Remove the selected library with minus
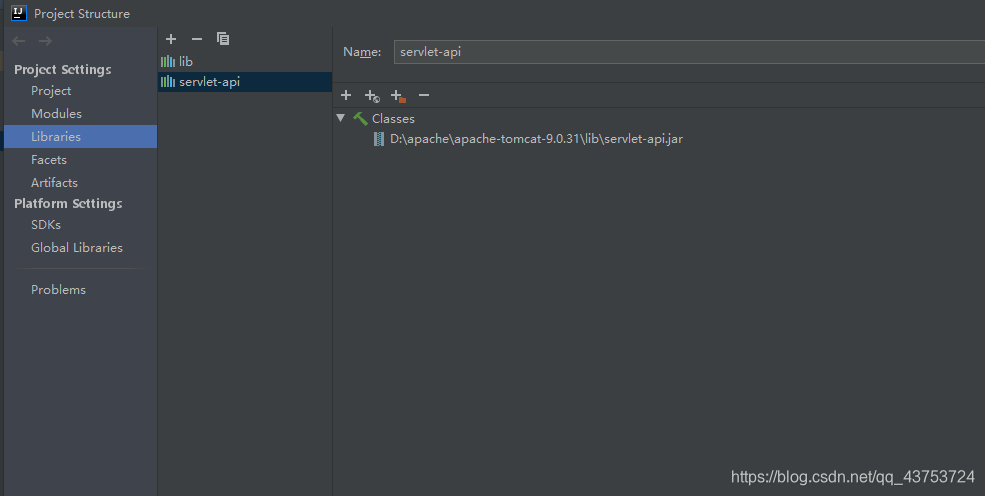The height and width of the screenshot is (496, 985). pos(197,39)
